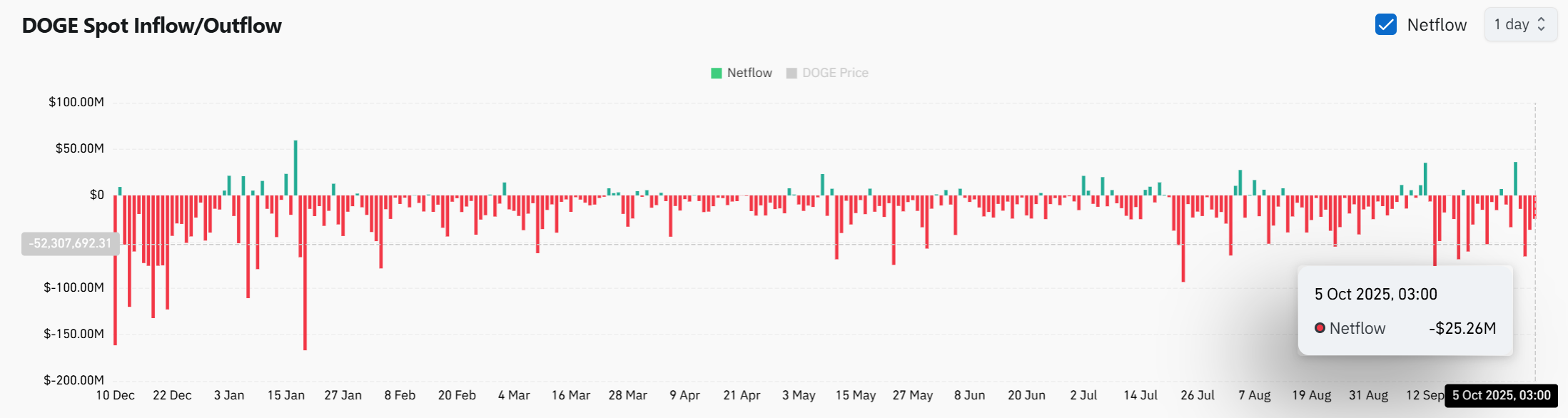
Task: Click the 10 Dec x-axis label
Action: [x=115, y=396]
